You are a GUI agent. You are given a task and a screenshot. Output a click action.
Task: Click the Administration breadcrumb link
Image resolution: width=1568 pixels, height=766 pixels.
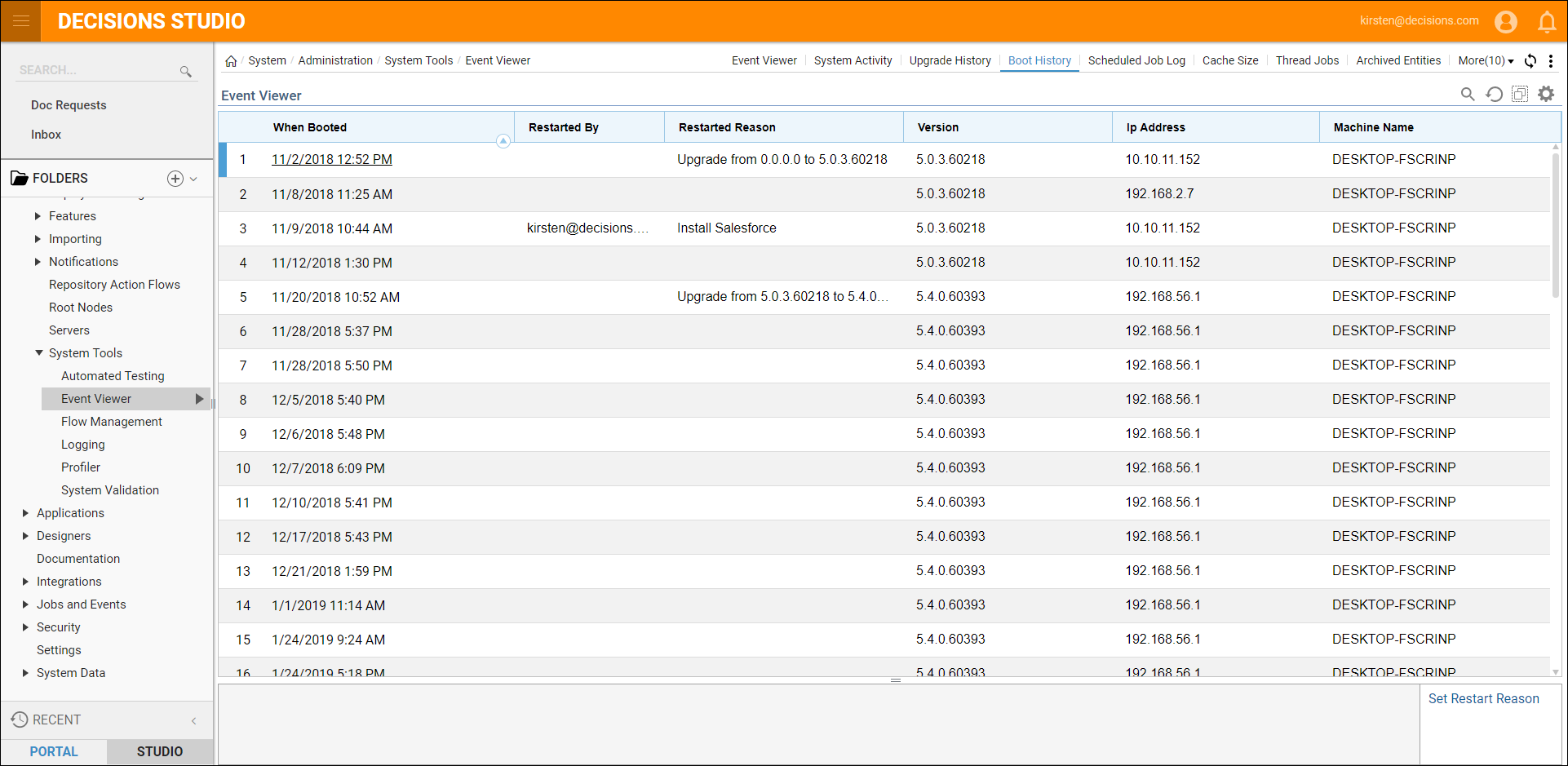coord(335,61)
